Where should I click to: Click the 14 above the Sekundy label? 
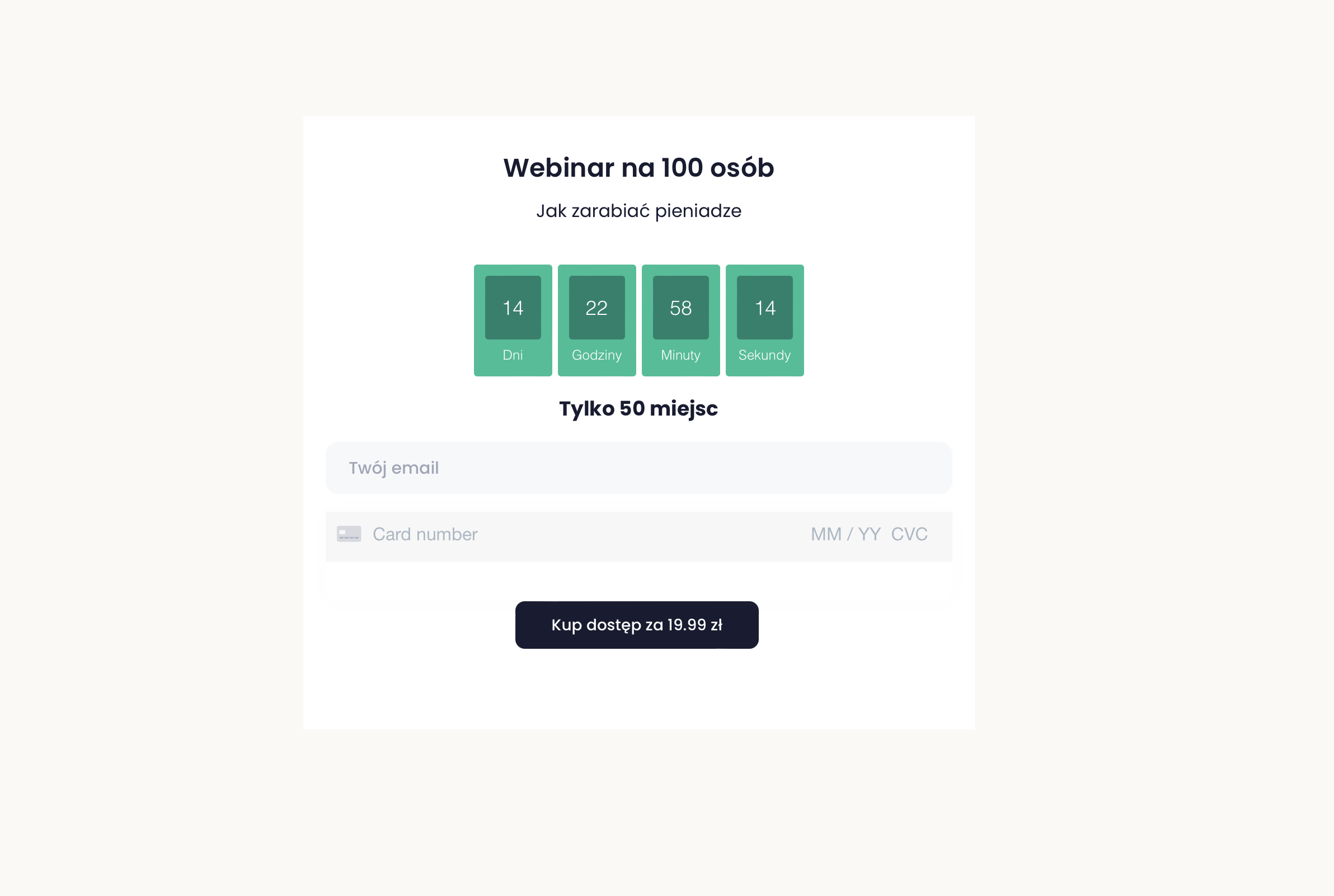tap(765, 308)
